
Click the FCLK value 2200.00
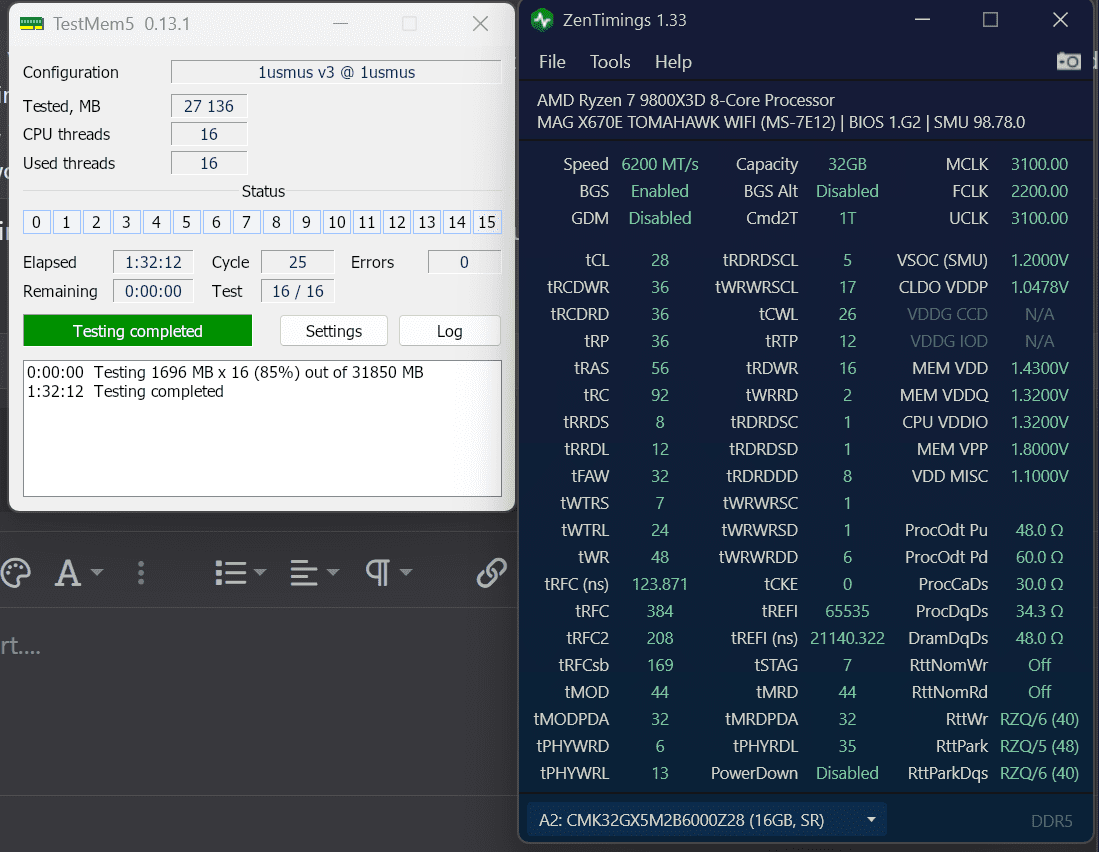coord(1039,191)
